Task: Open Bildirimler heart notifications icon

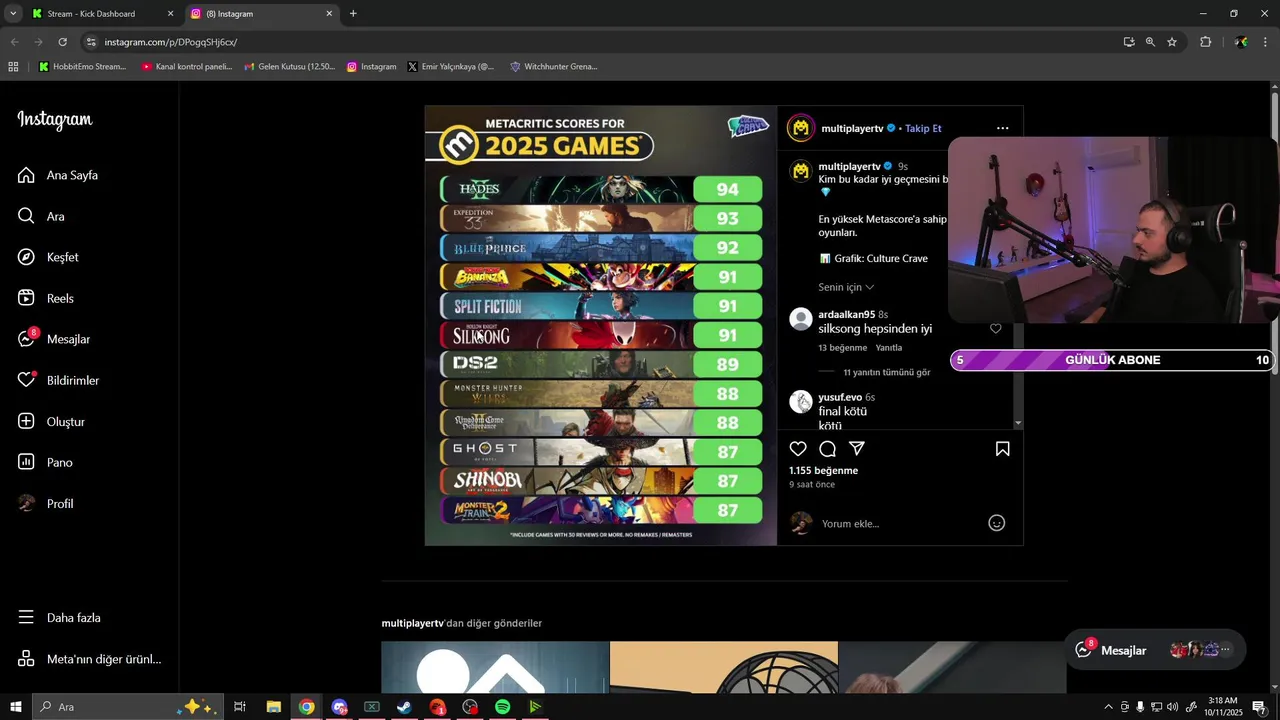Action: tap(26, 380)
